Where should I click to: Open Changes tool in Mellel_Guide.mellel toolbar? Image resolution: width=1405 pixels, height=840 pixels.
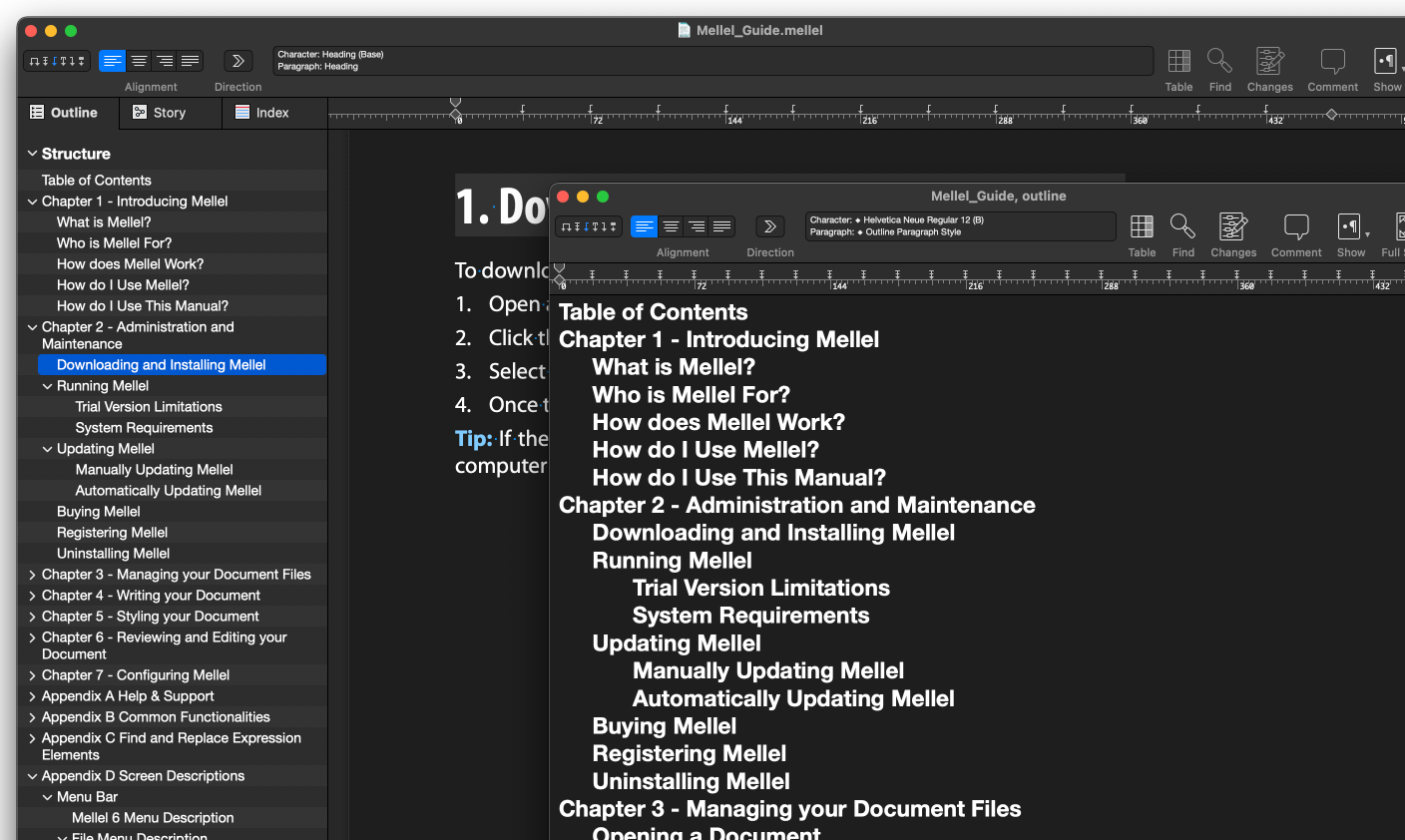[x=1269, y=61]
